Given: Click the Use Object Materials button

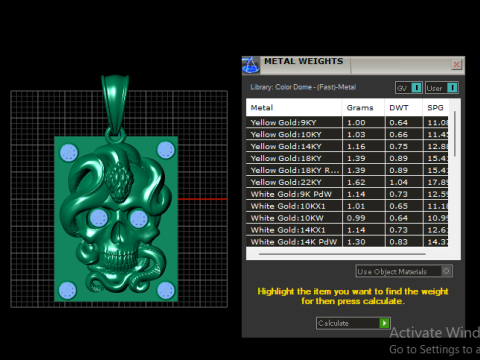Looking at the screenshot, I should 404,271.
